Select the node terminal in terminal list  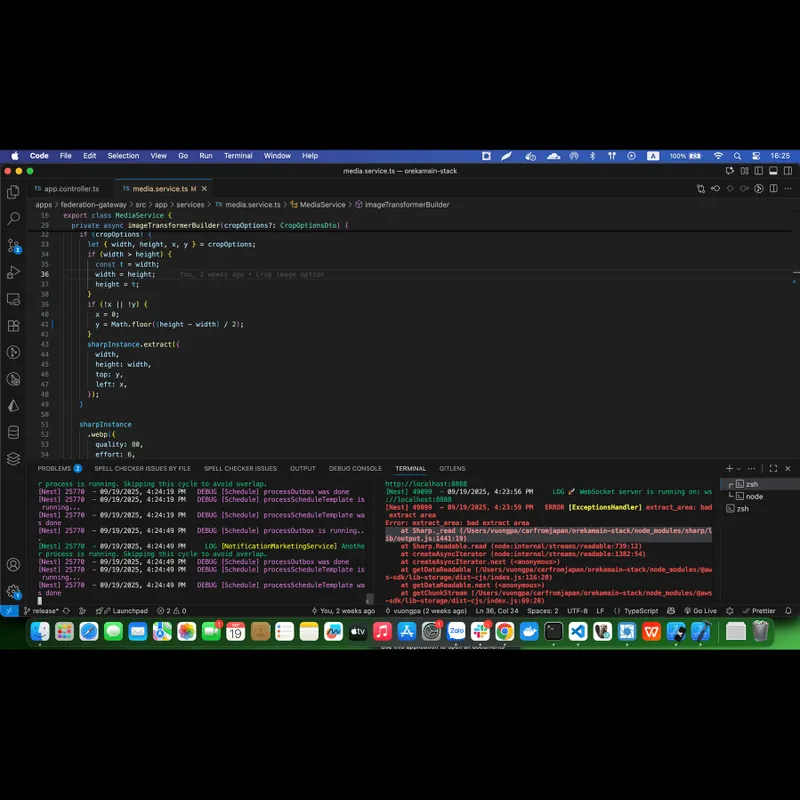(753, 496)
